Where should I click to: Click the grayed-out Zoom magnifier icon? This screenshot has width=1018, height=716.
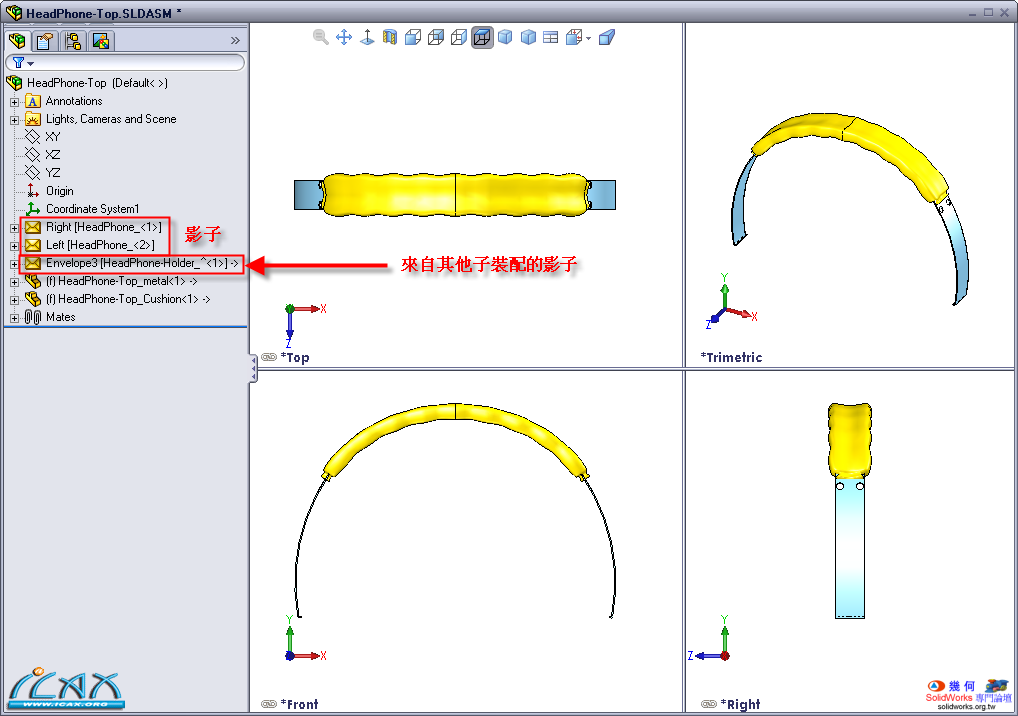(321, 37)
